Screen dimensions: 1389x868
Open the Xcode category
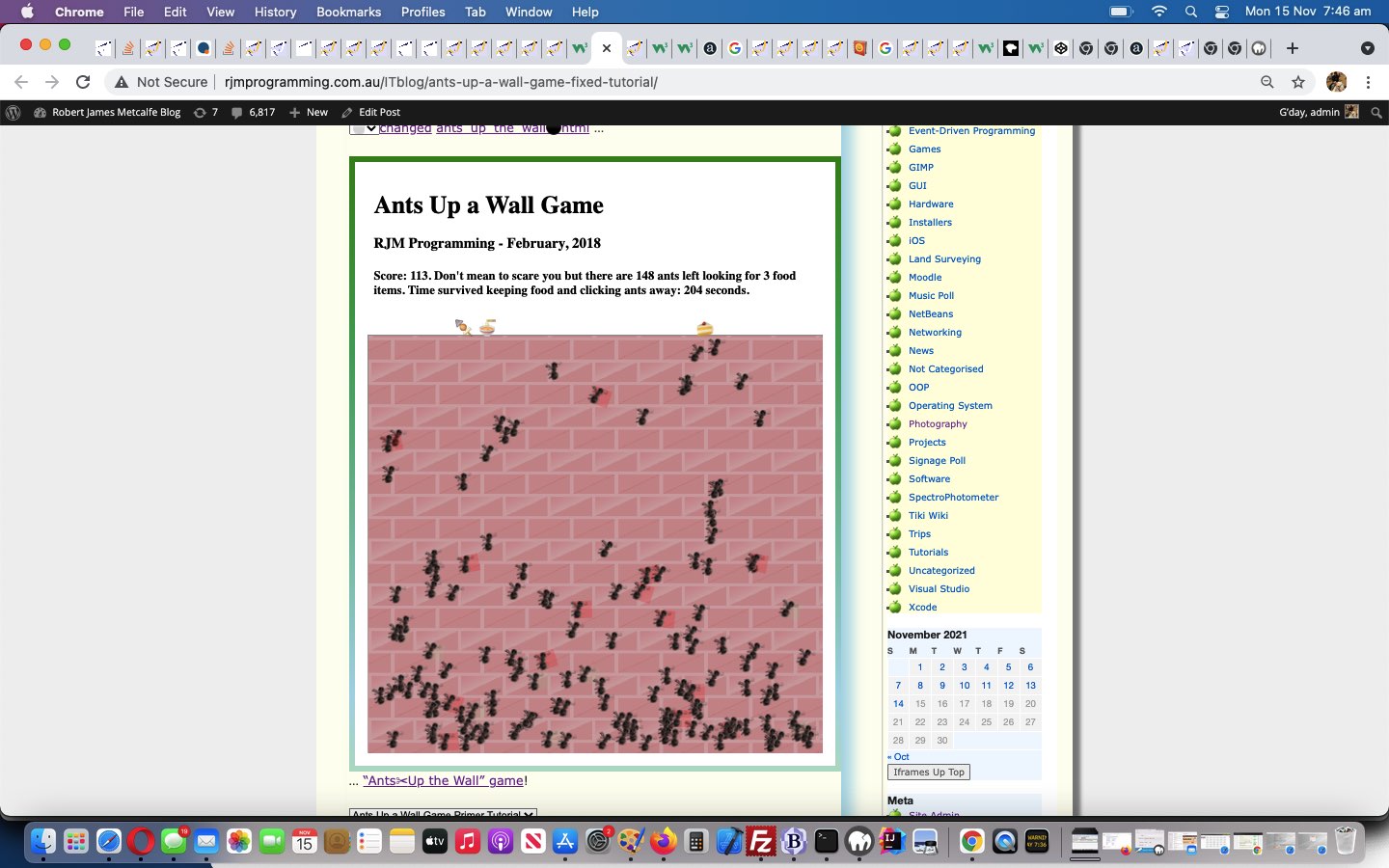[x=922, y=607]
